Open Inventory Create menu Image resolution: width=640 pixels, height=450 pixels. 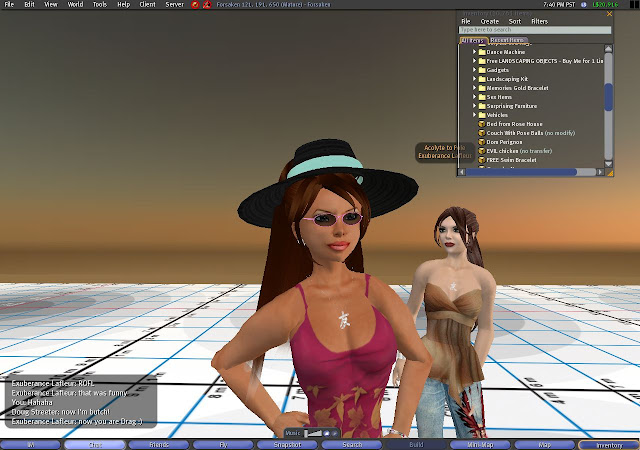(x=489, y=21)
